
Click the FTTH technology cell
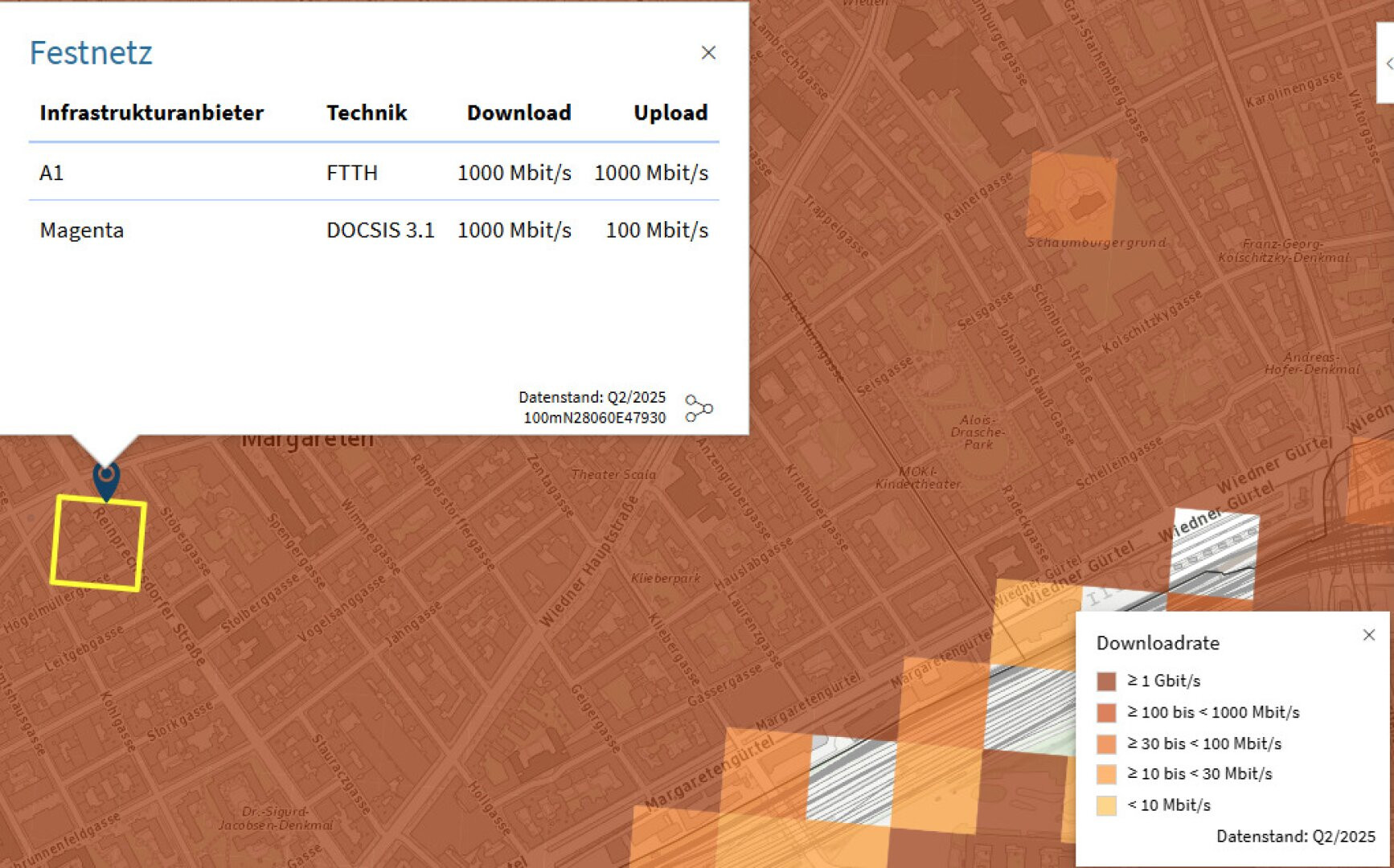pos(352,173)
